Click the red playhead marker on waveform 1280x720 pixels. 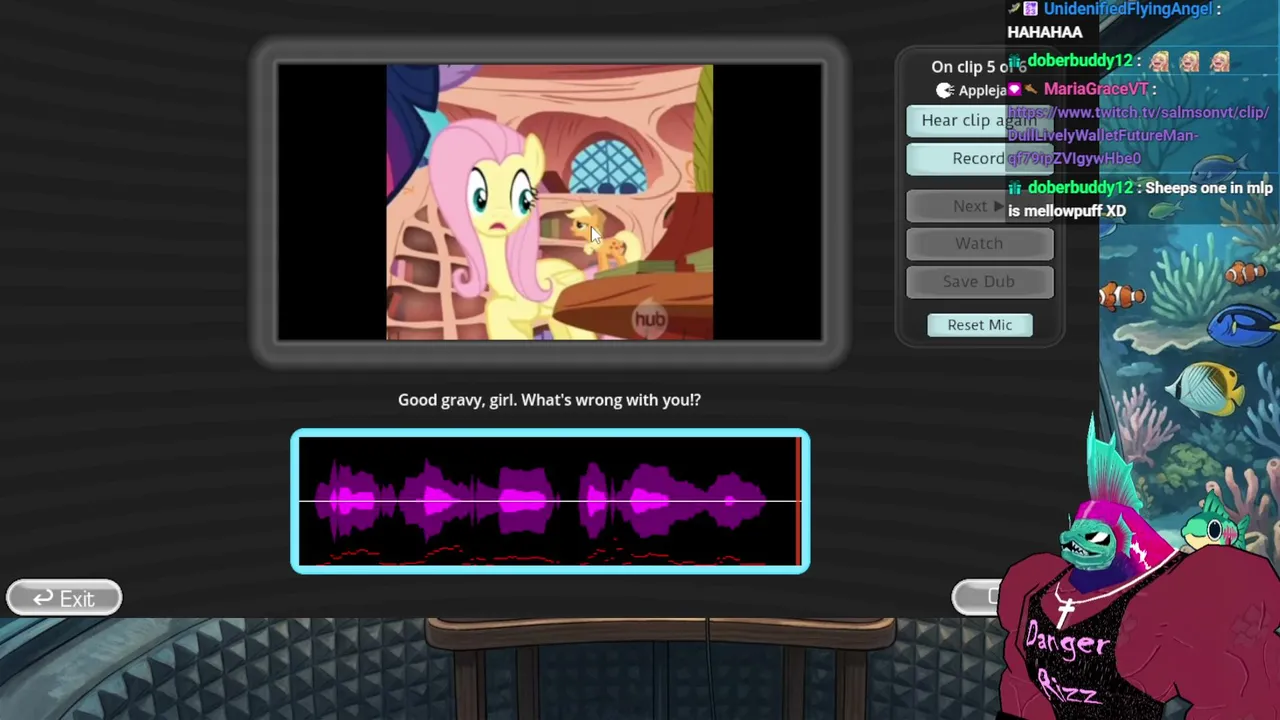coord(798,501)
